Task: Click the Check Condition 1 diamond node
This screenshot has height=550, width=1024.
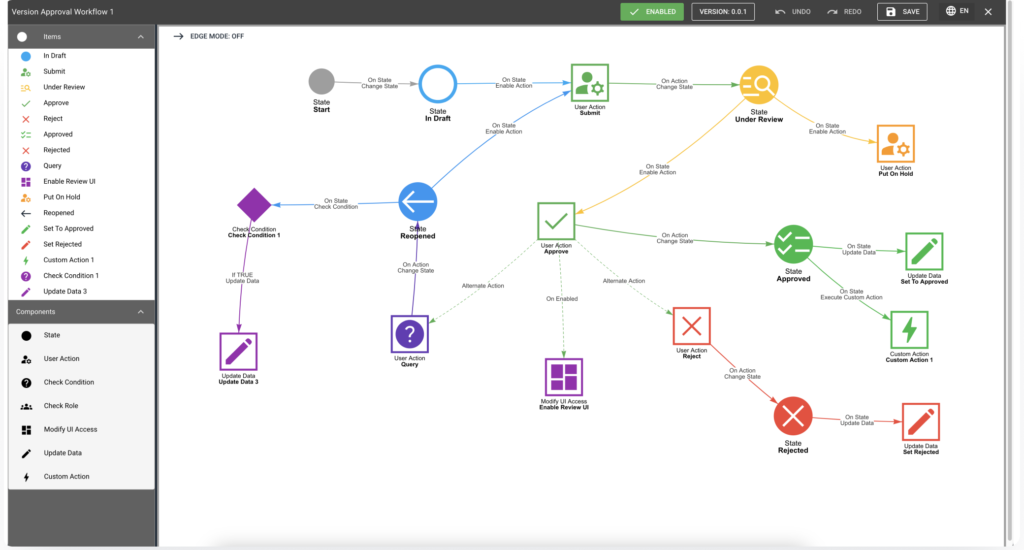Action: [254, 205]
